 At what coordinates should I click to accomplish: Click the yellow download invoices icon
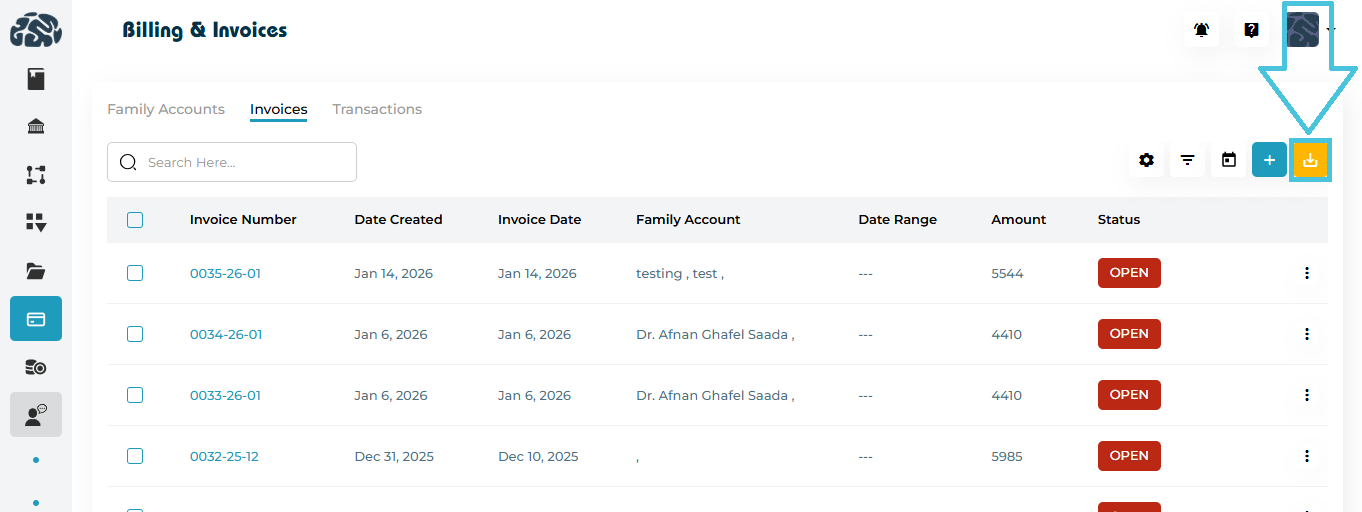(1310, 160)
